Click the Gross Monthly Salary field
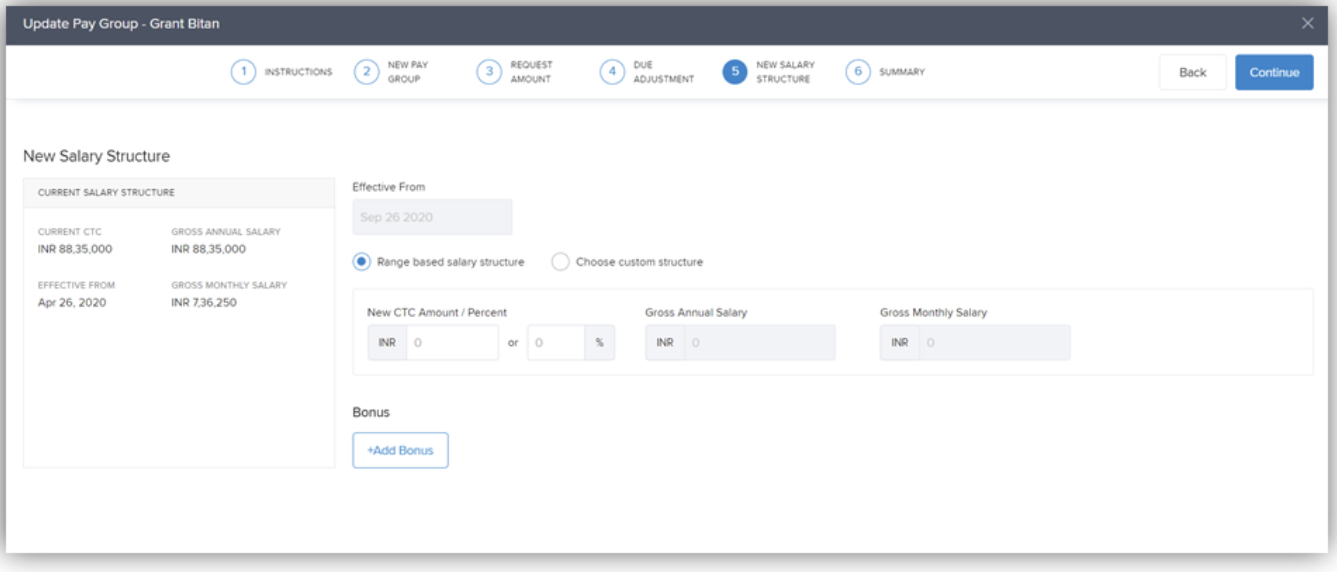The width and height of the screenshot is (1337, 572). click(x=993, y=343)
